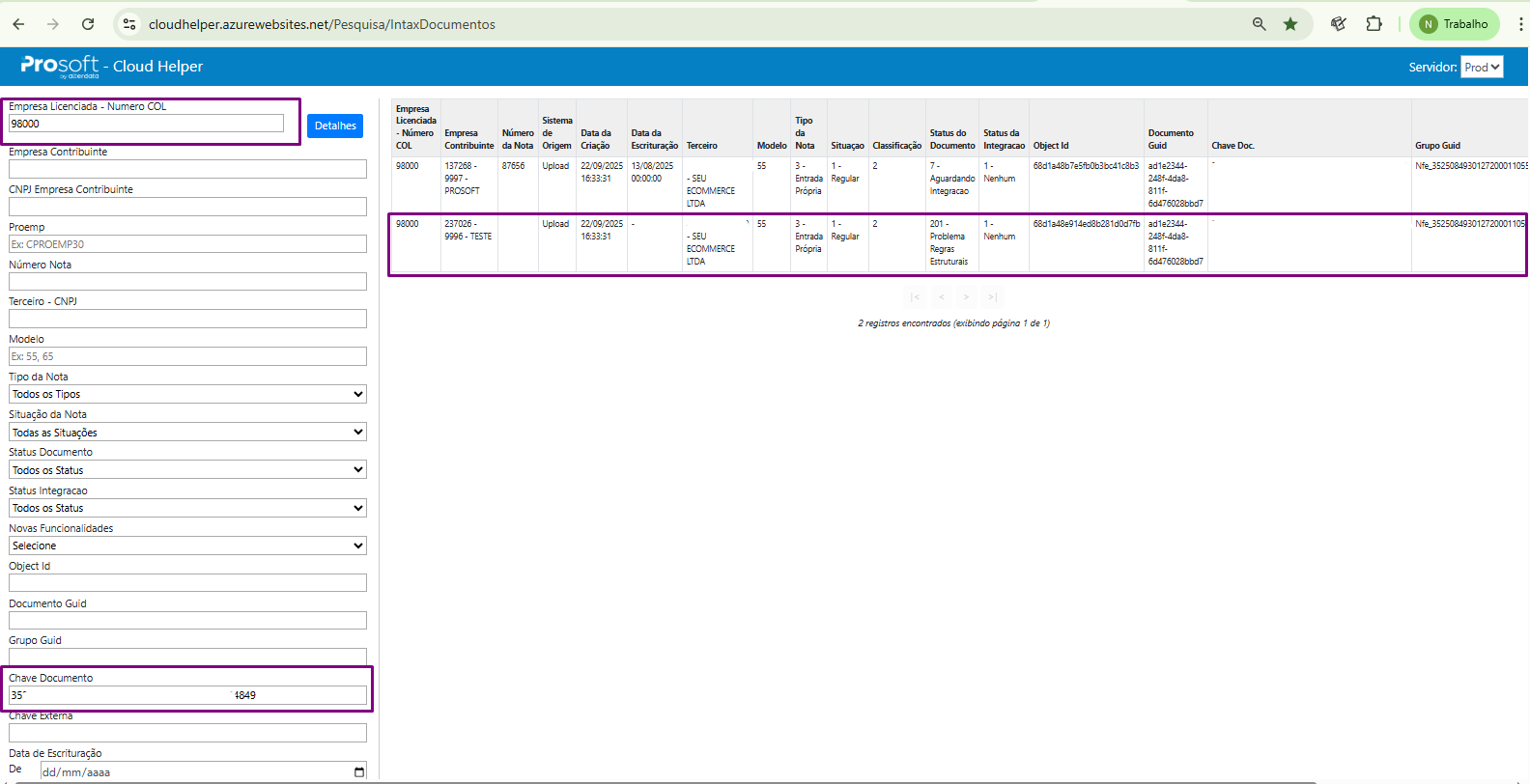Screen dimensions: 1530x784
Task: Click the calendar icon in the date field
Action: 359,771
